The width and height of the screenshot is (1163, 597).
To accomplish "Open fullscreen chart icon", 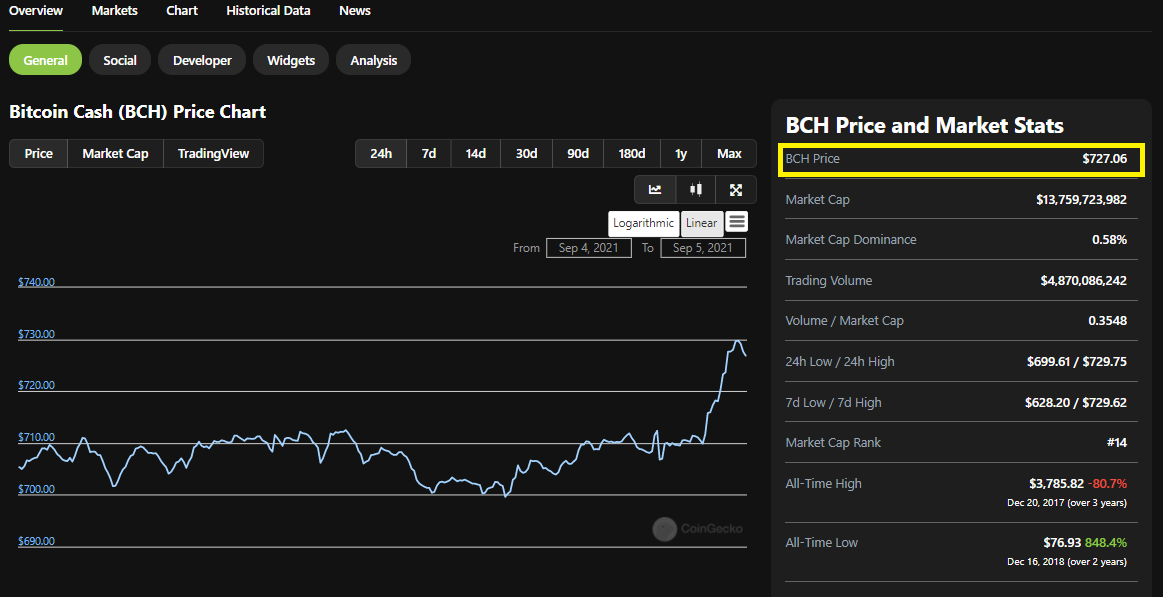I will coord(736,190).
